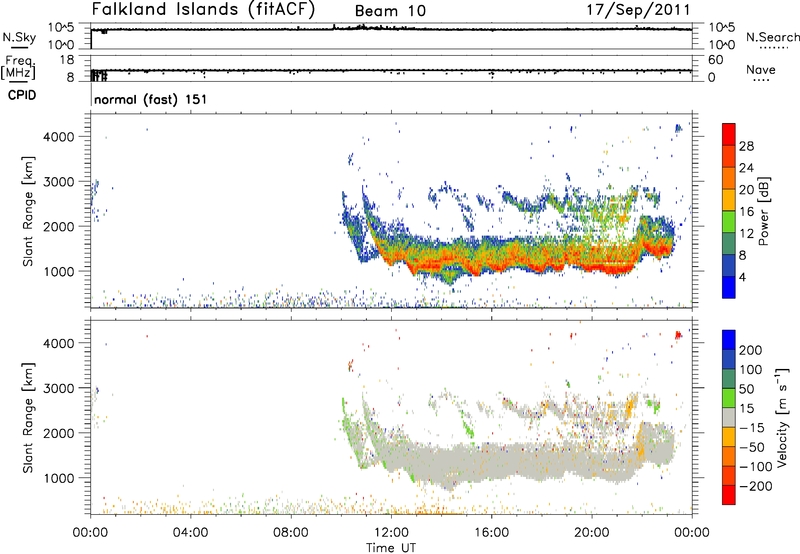The image size is (800, 554).
Task: Click the '4000' tick of the power panel
Action: [59, 137]
